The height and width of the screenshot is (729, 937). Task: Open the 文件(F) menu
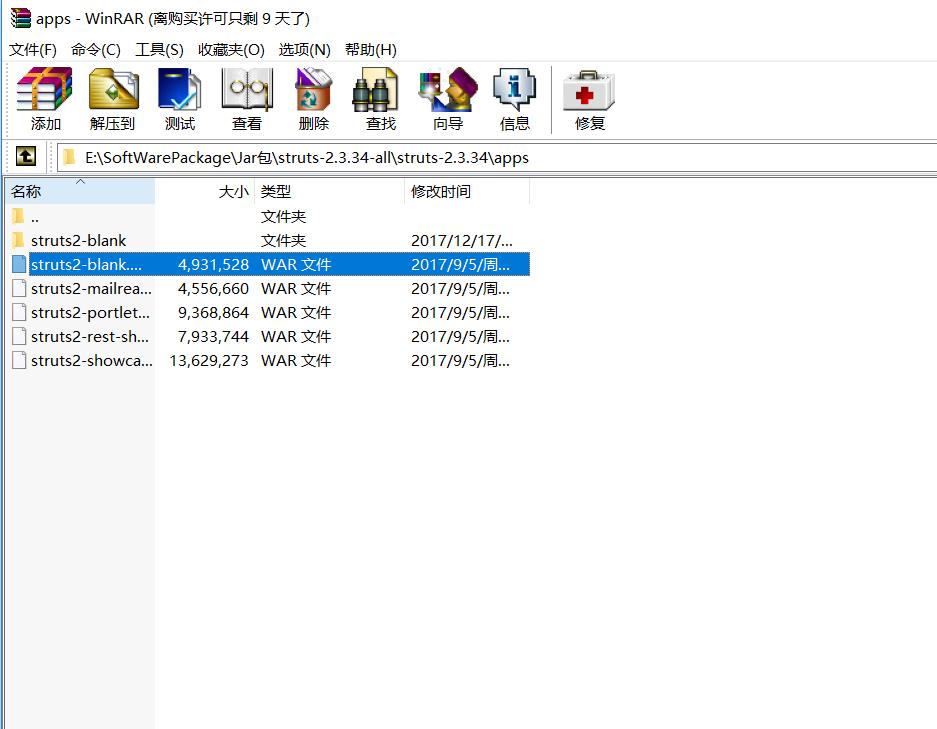pyautogui.click(x=33, y=50)
